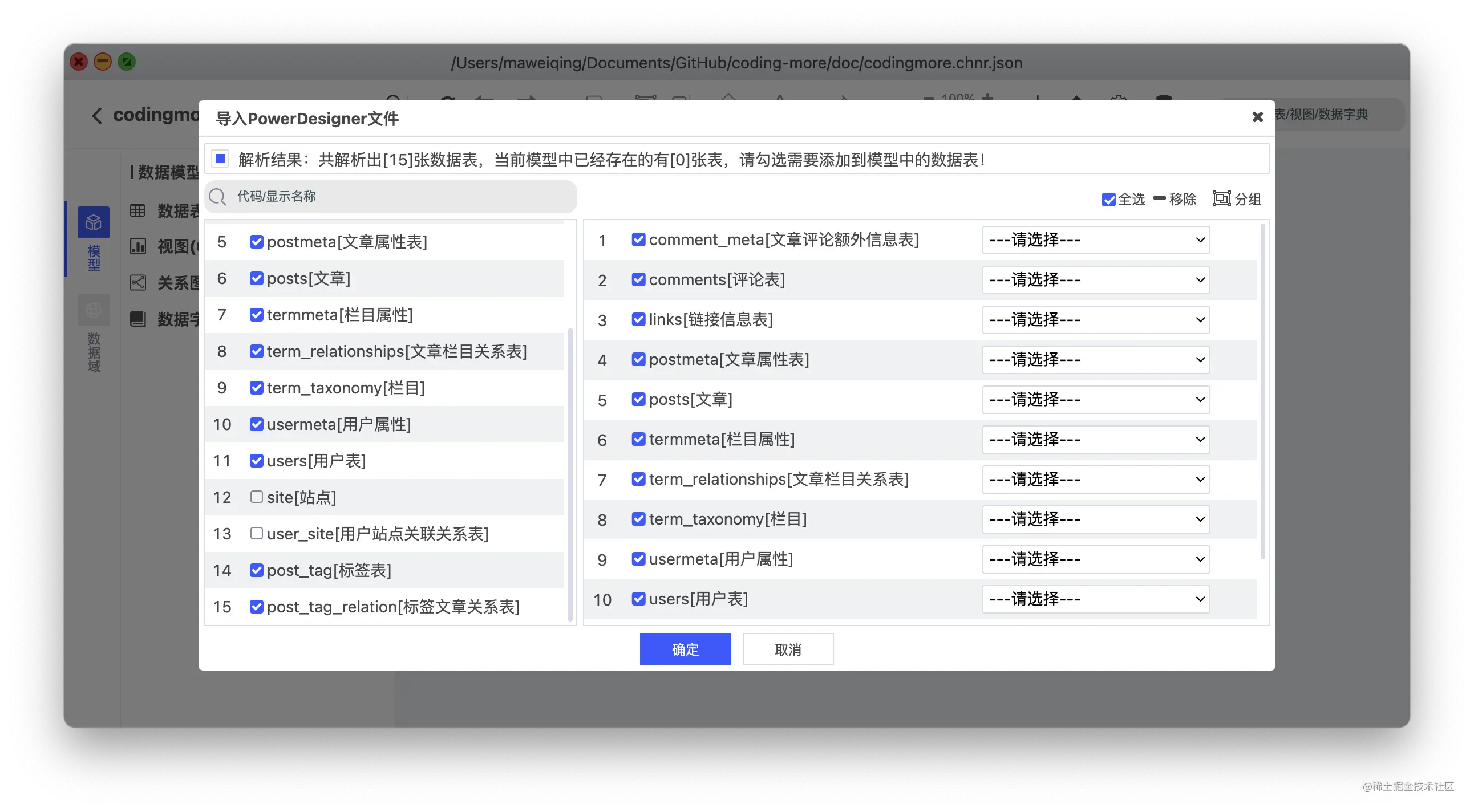
Task: Click the 移除 remove minus icon
Action: coord(1160,198)
